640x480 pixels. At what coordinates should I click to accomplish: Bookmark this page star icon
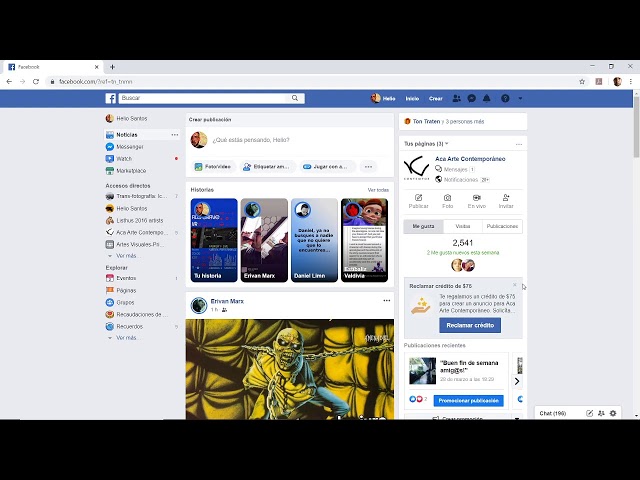tap(582, 82)
